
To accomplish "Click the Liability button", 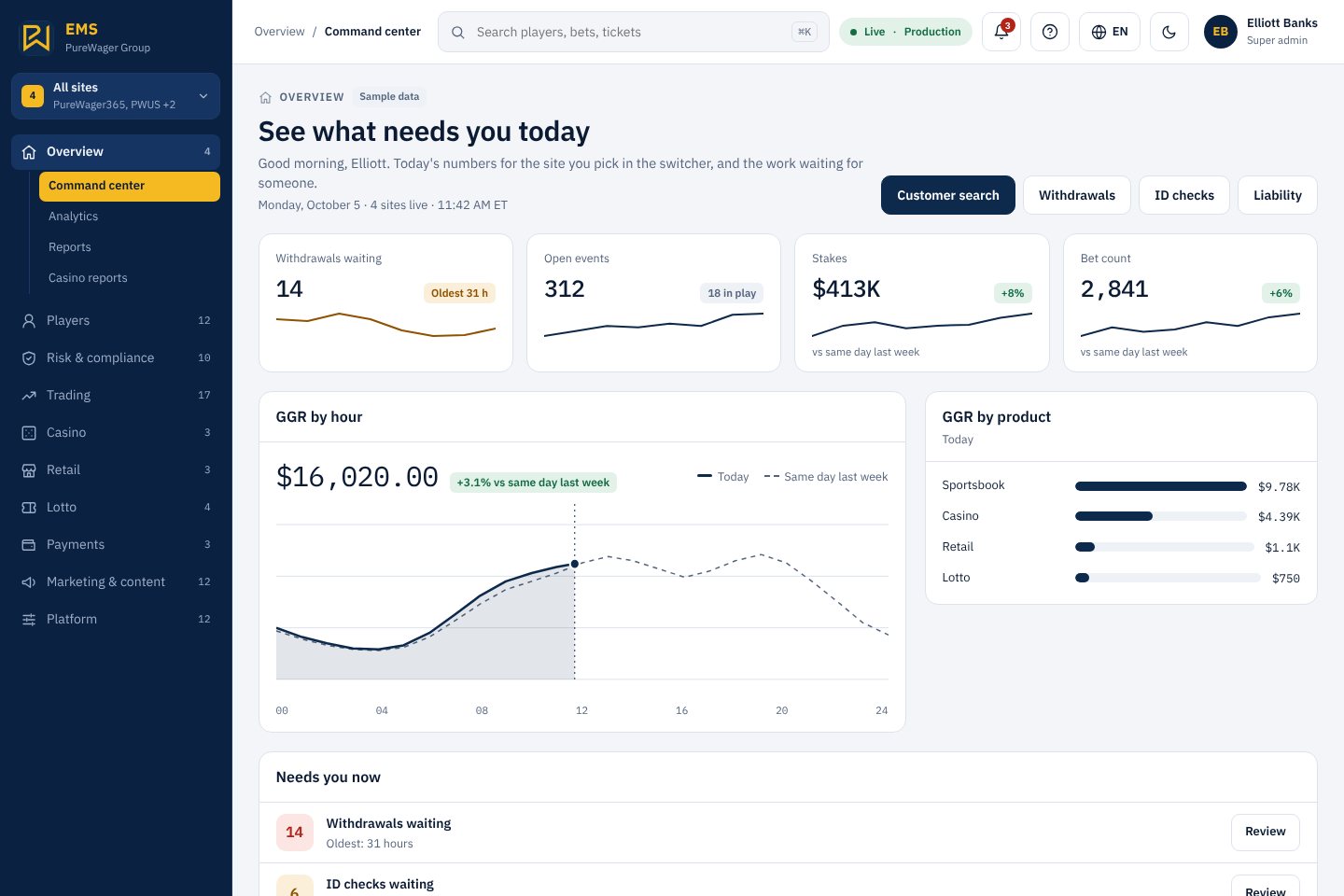I will point(1278,195).
